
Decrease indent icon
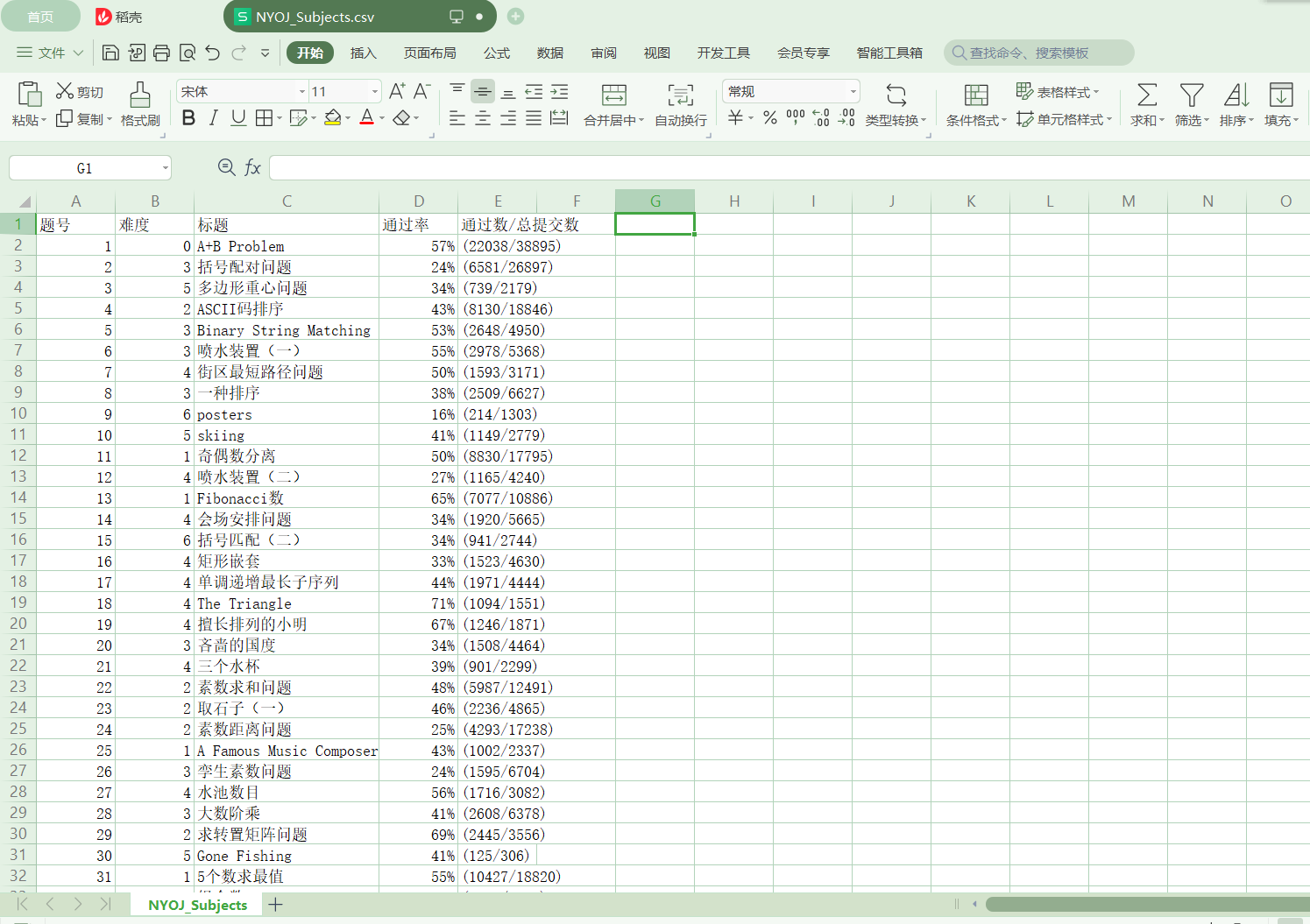[534, 91]
